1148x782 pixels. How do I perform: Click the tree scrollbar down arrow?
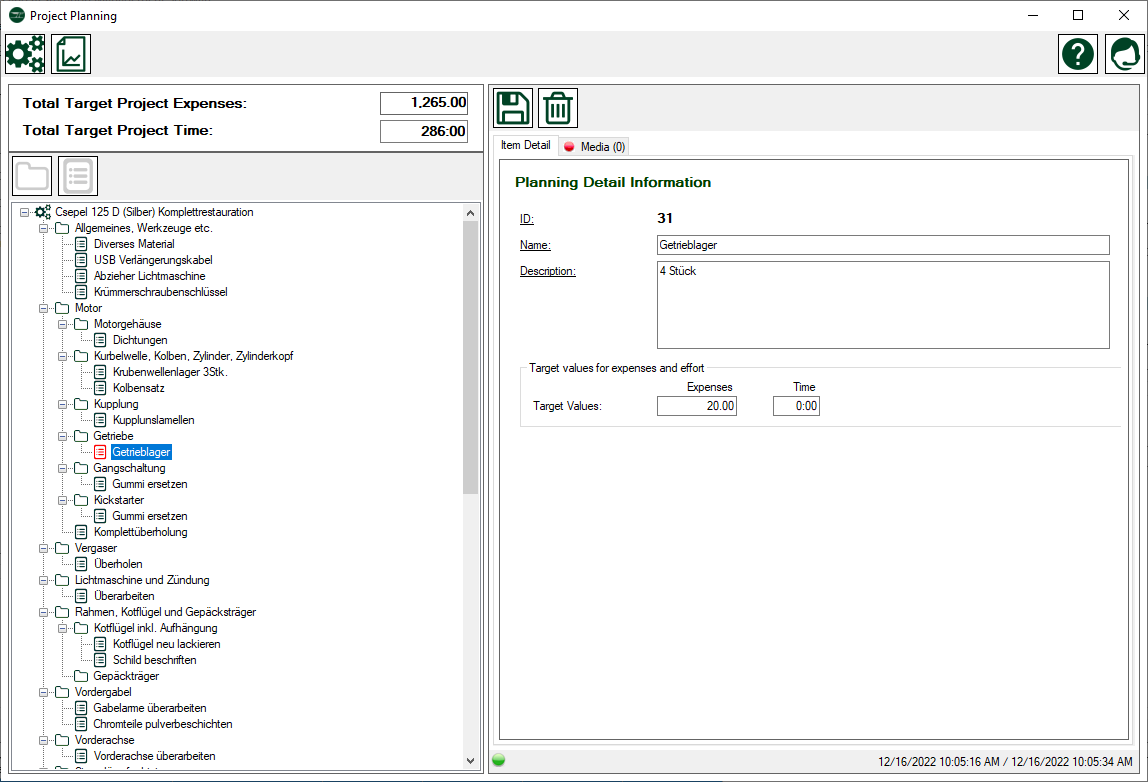470,761
